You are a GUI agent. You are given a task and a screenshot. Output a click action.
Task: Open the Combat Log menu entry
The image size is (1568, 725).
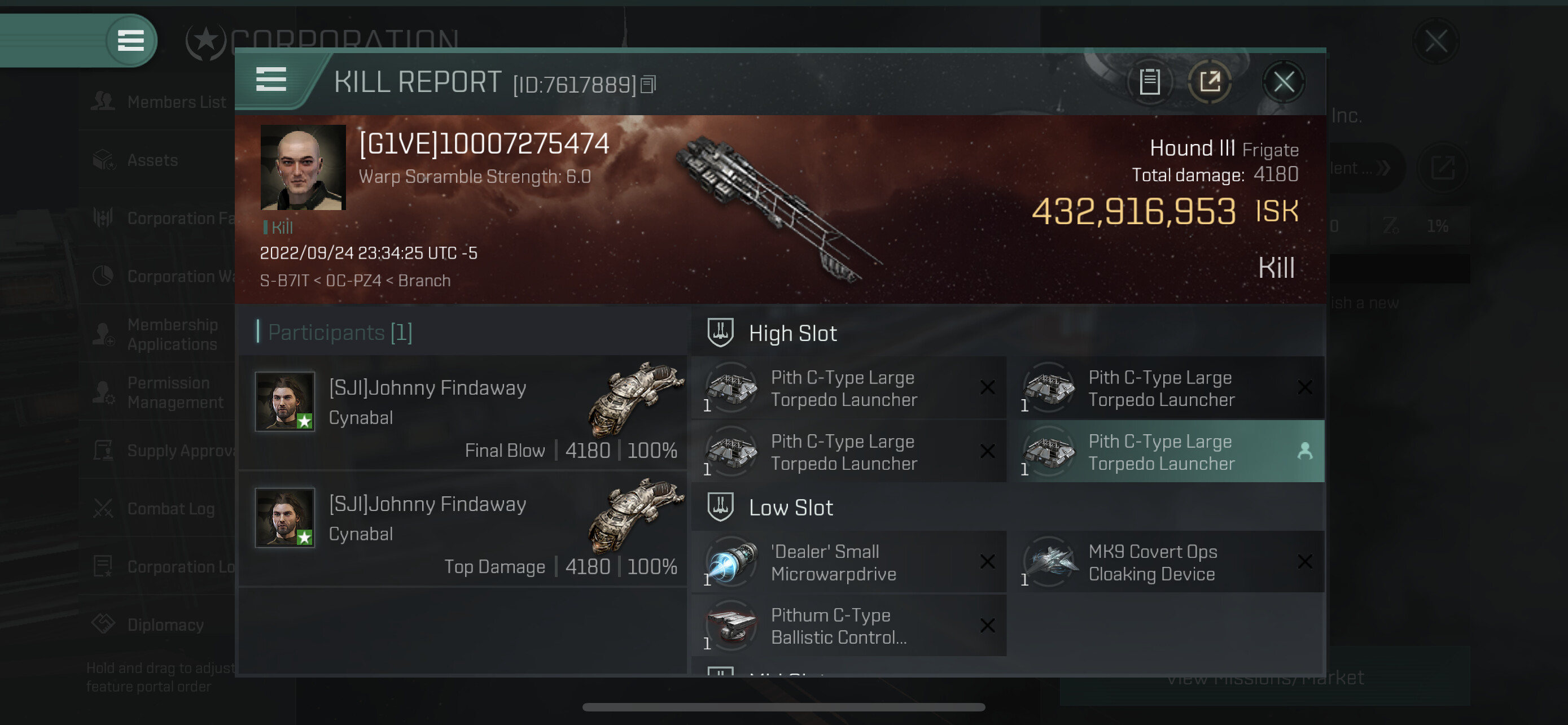[157, 509]
